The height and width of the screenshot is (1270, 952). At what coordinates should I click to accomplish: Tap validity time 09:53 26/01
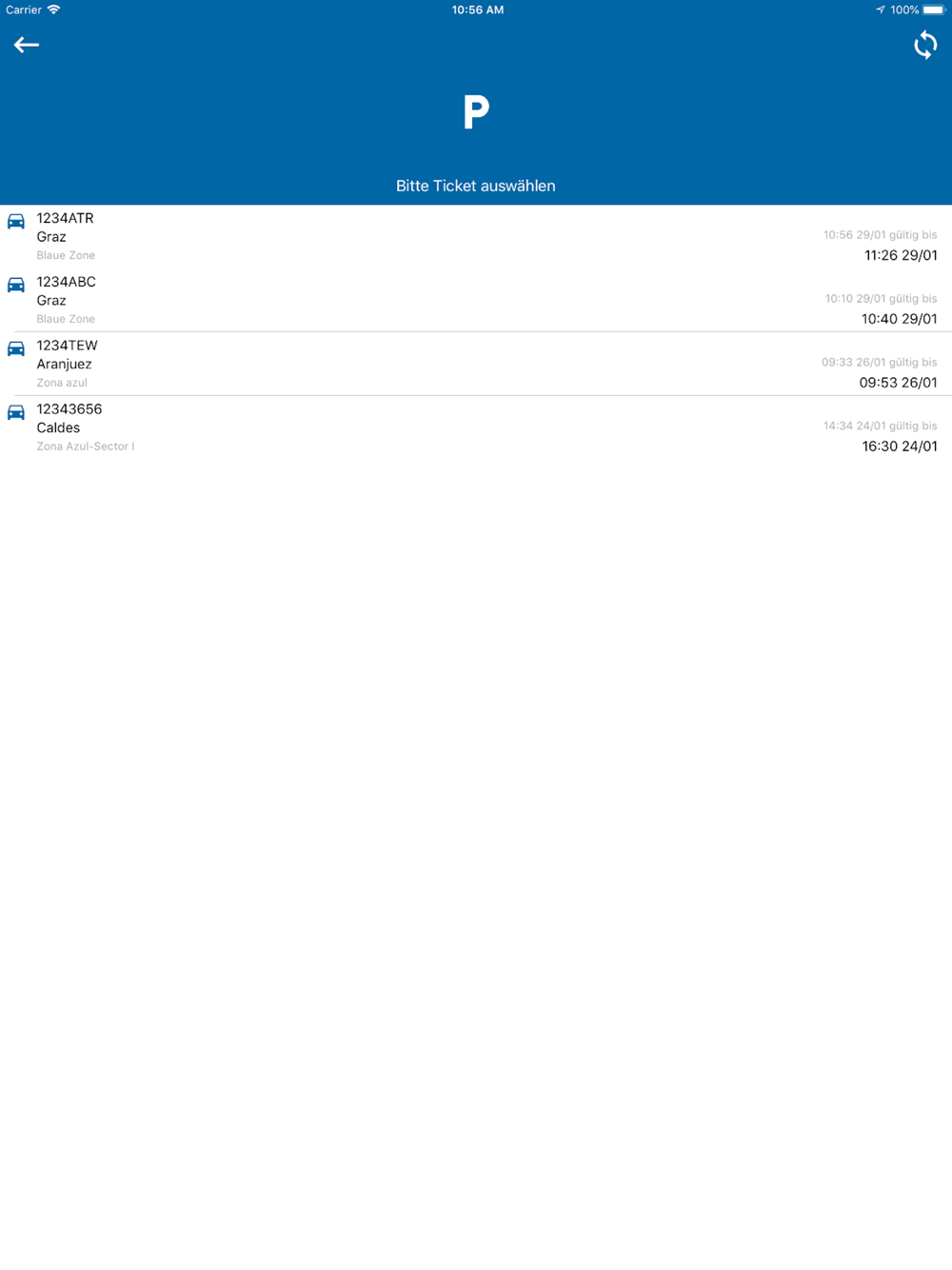click(899, 383)
